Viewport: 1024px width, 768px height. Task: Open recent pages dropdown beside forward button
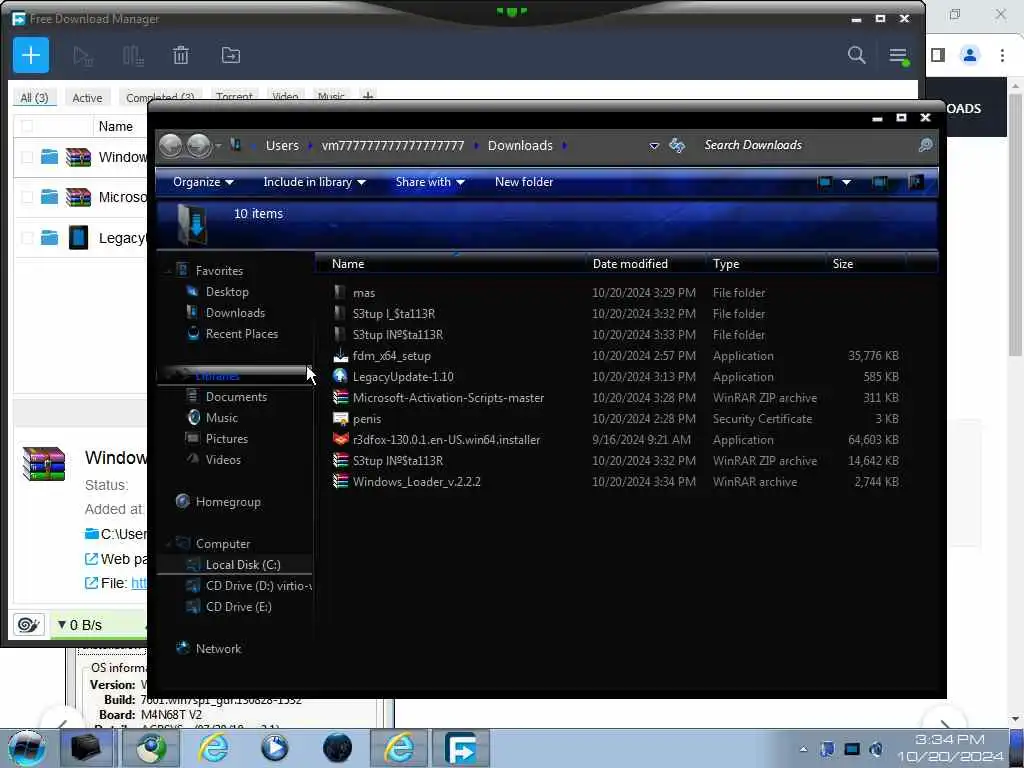click(x=218, y=145)
